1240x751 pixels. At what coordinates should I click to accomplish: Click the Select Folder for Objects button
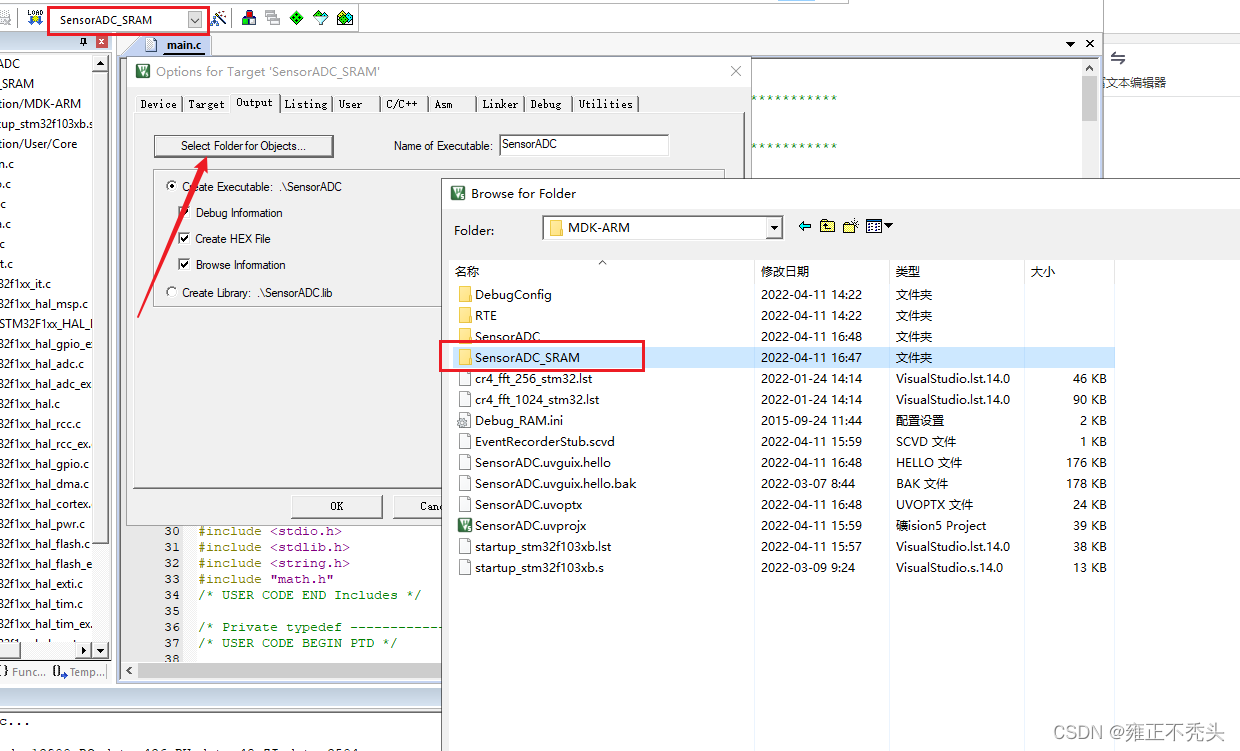(x=243, y=146)
